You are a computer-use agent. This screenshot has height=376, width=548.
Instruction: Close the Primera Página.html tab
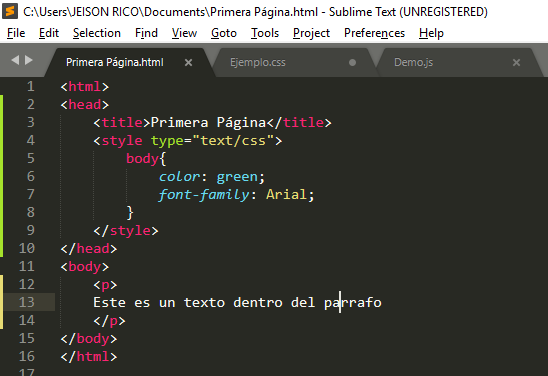[x=188, y=63]
